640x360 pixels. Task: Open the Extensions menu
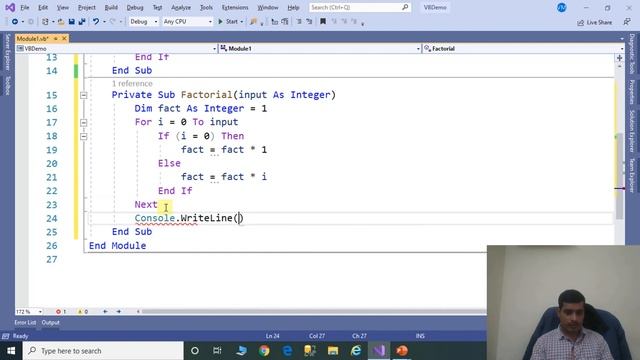(x=235, y=7)
